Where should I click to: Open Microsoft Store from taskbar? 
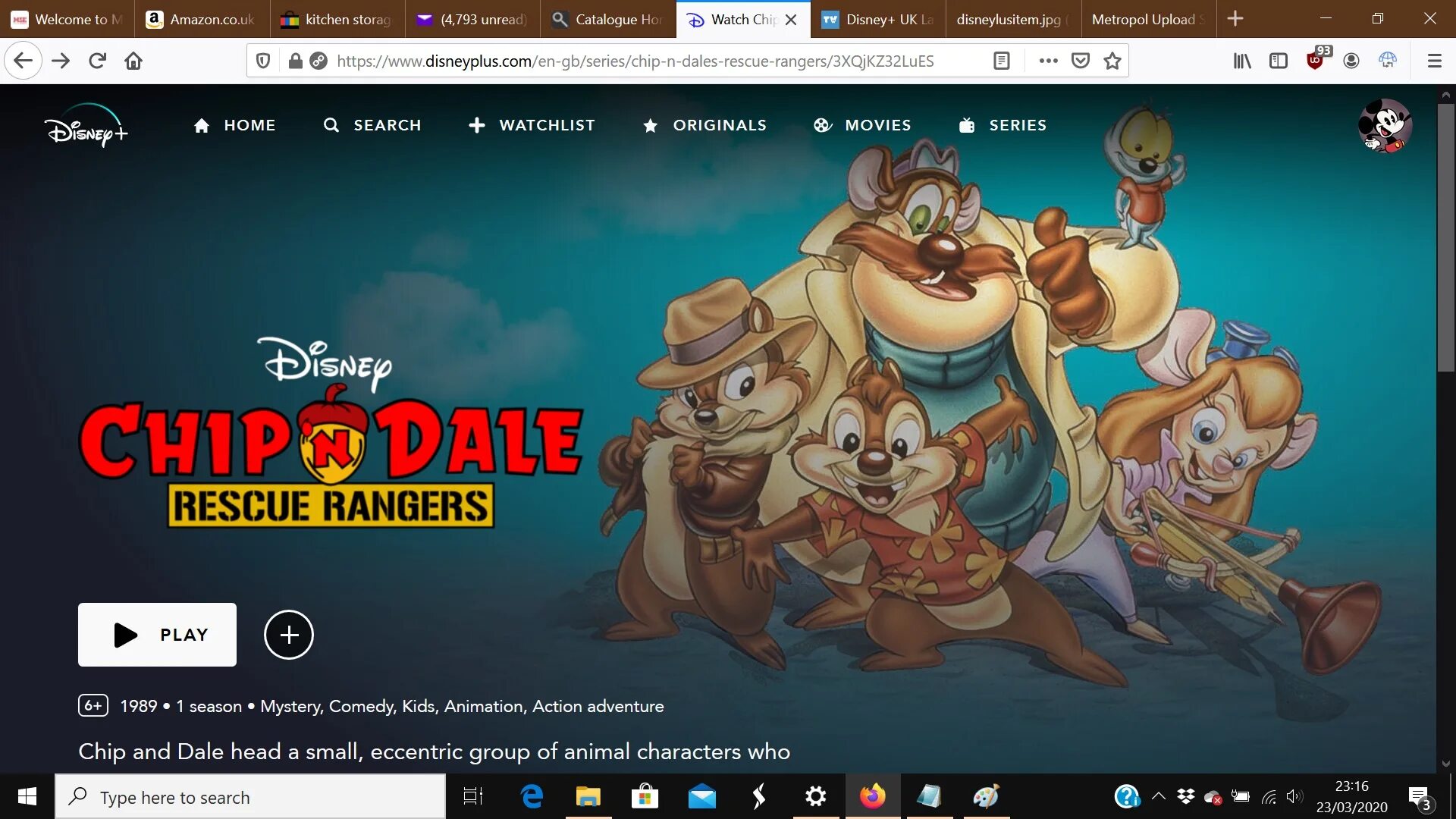click(645, 796)
